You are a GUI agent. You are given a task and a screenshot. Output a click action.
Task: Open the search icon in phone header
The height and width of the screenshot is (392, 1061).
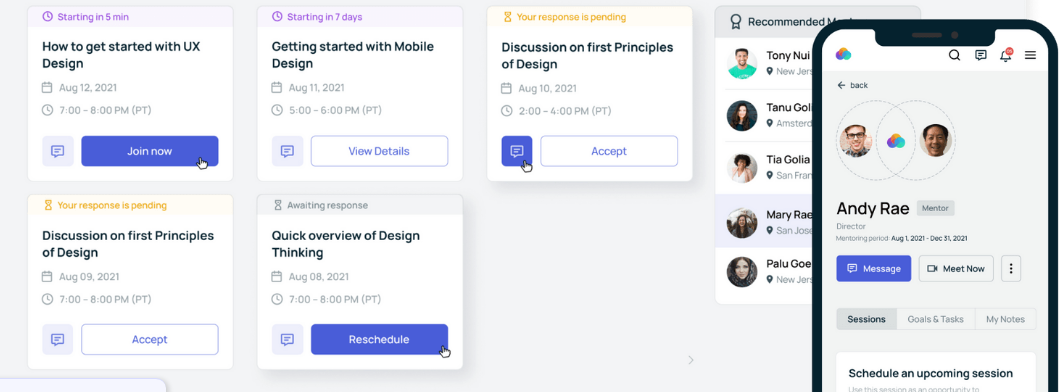tap(954, 56)
